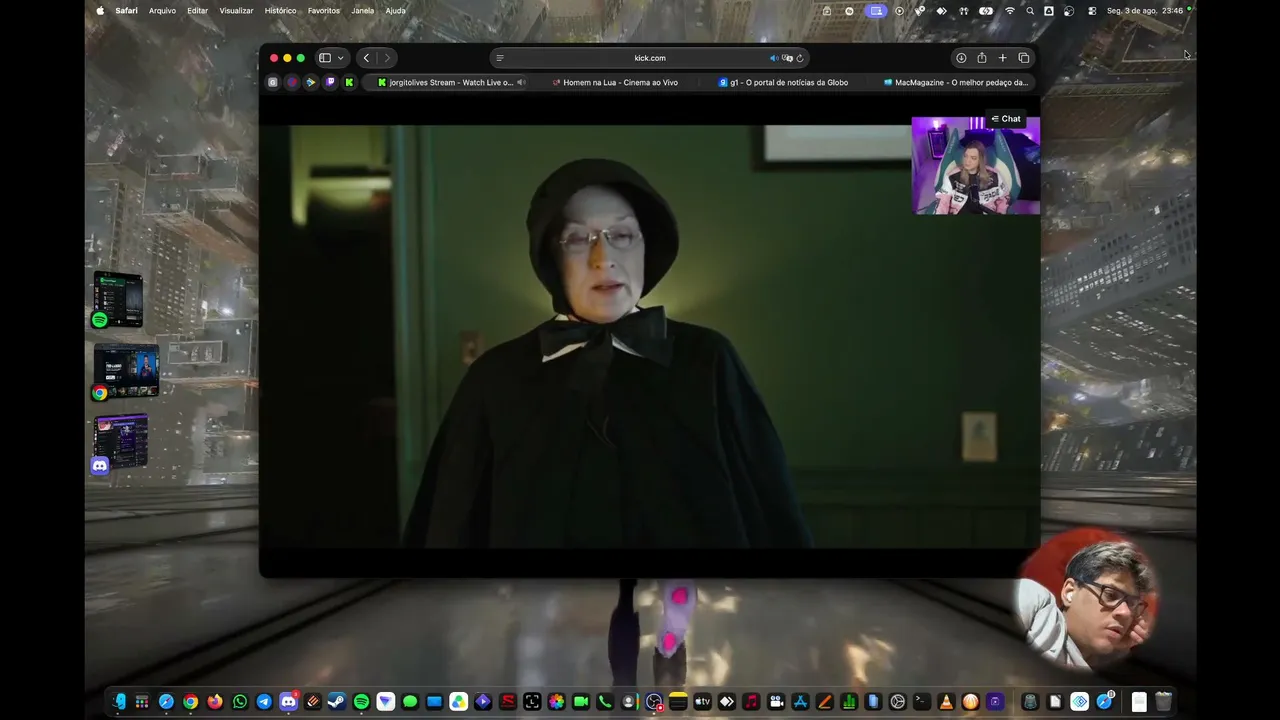Switch to MacMagazine tab

955,82
